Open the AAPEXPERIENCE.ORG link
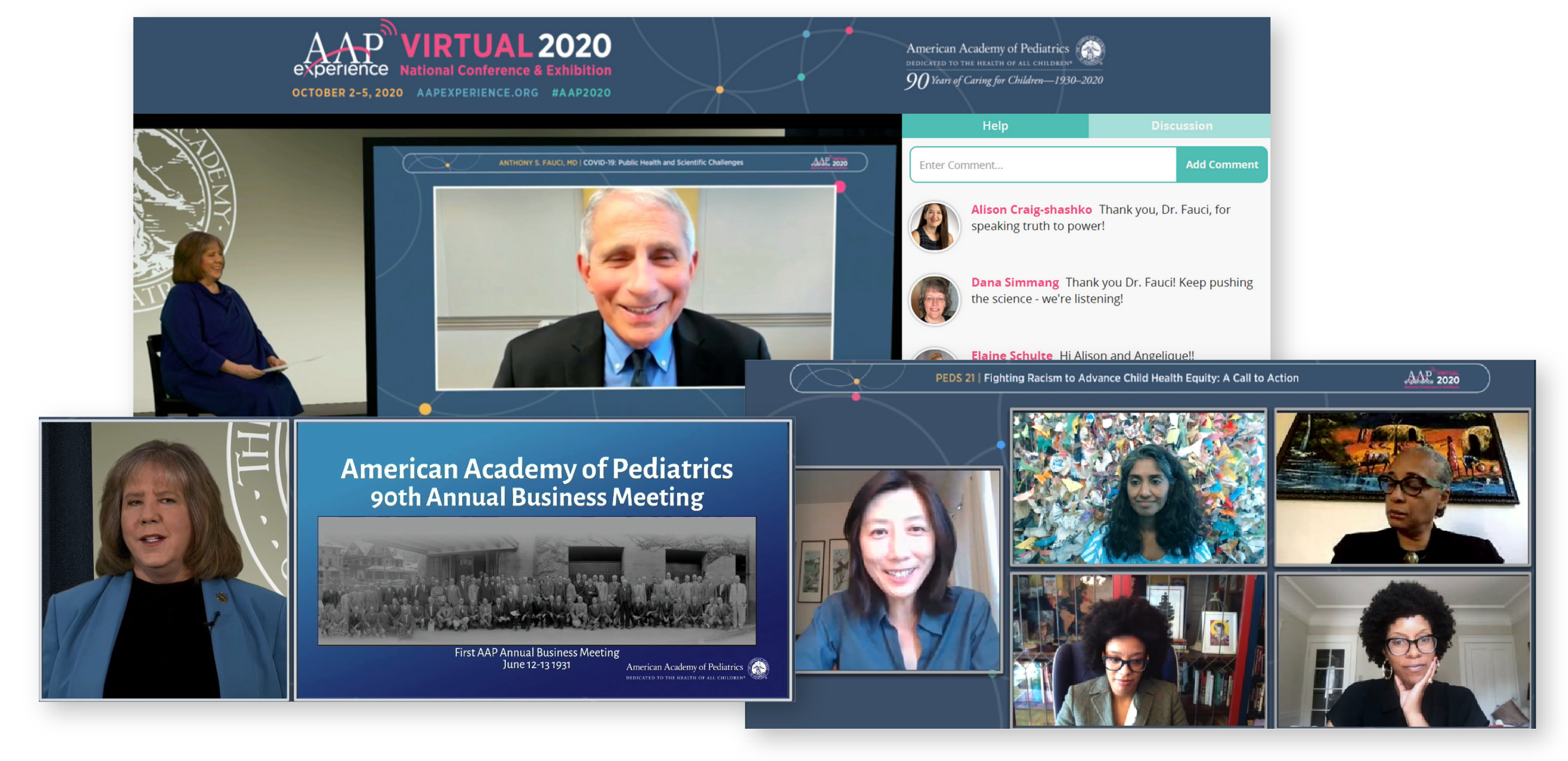1568x761 pixels. [x=477, y=92]
